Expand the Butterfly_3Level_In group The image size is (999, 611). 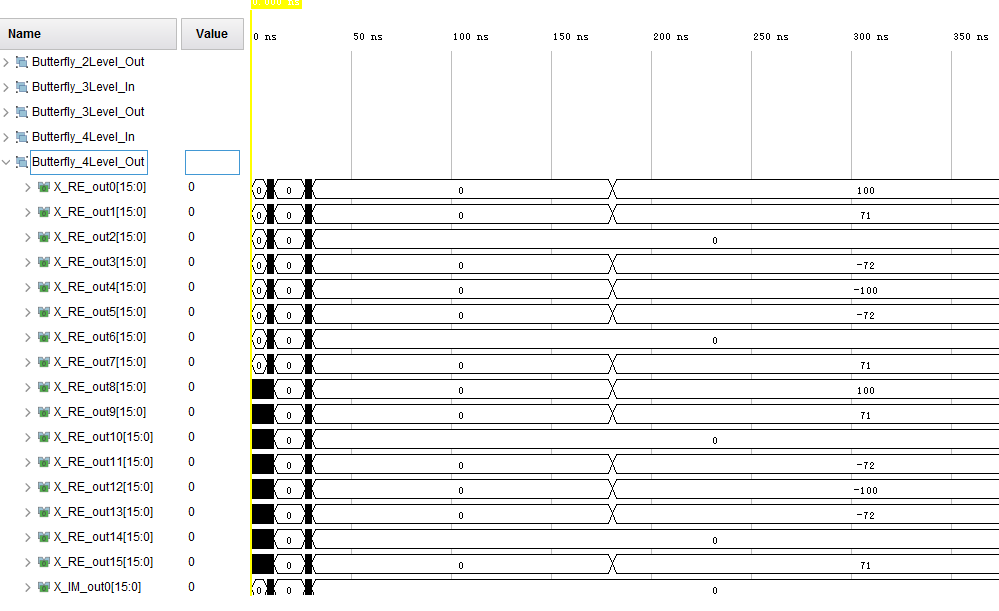(6, 87)
